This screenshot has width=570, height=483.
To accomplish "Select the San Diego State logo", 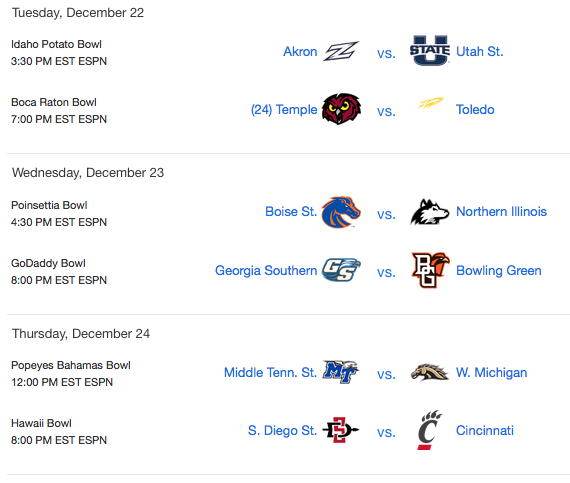I will point(341,430).
